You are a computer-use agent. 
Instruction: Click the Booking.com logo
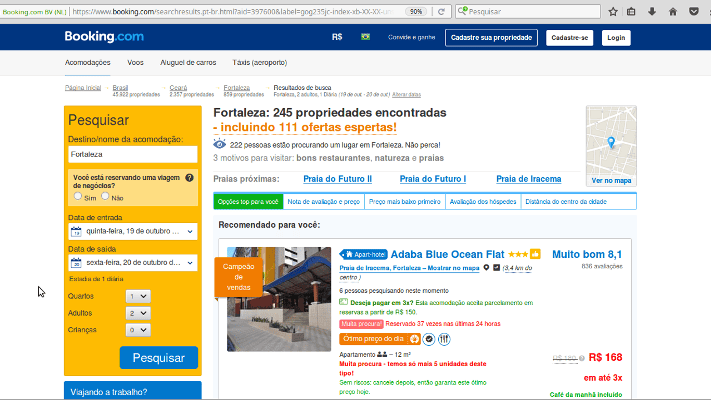point(104,37)
